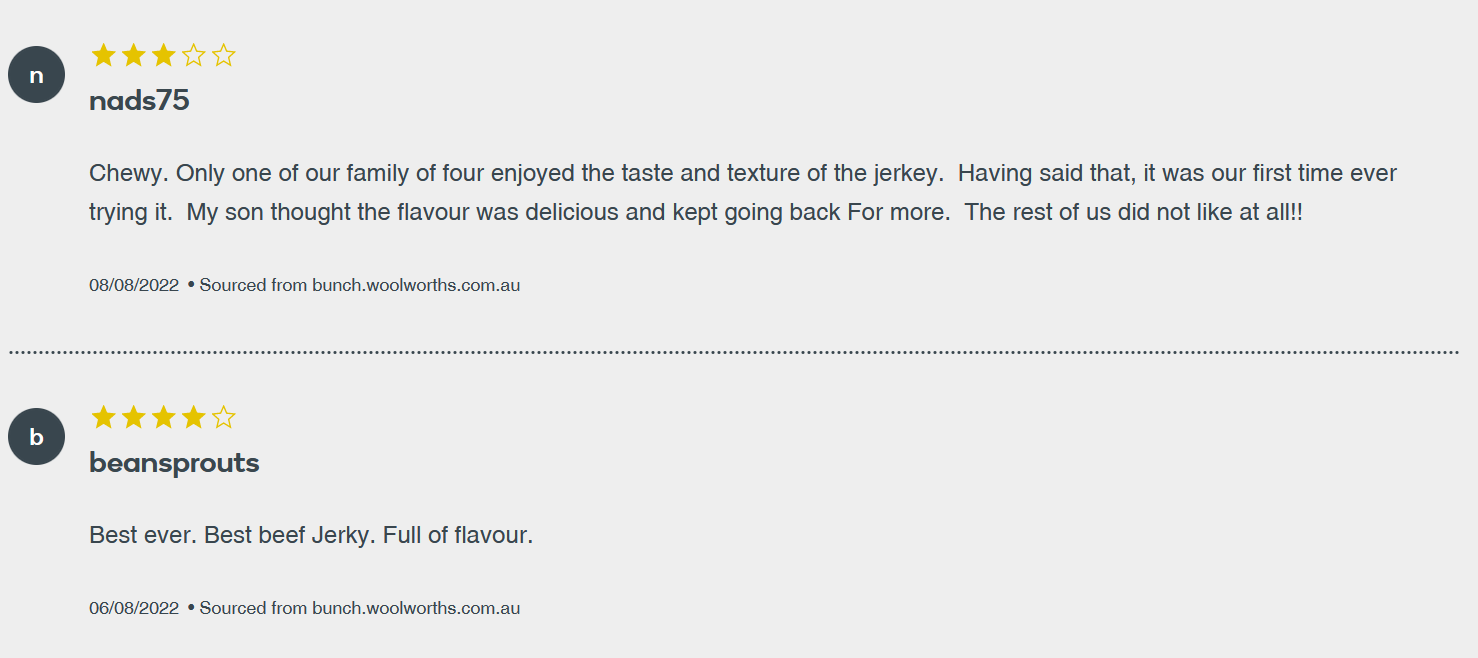
Task: Click the second star in nads75's rating
Action: coord(134,55)
